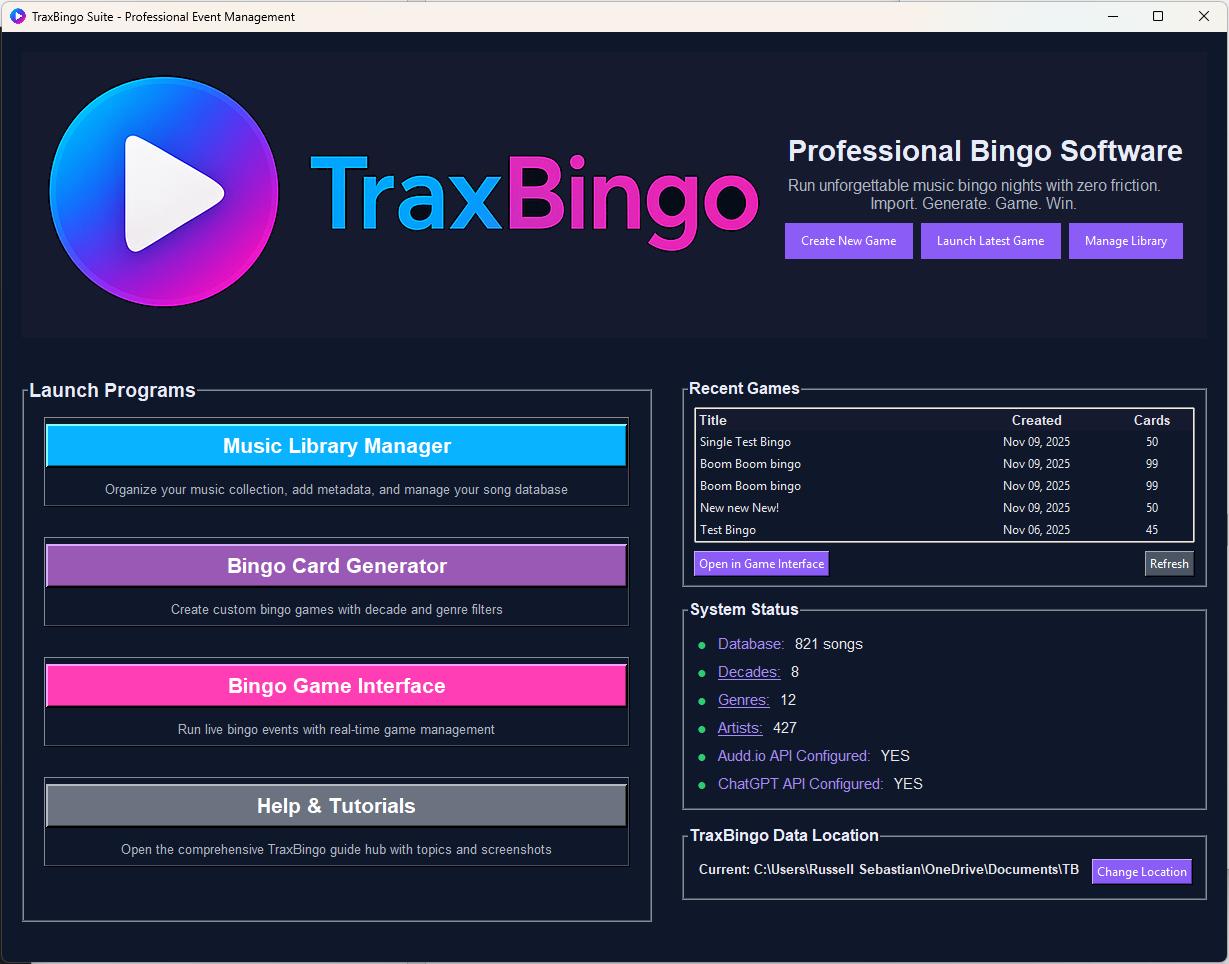Open Manage Library
The image size is (1229, 964).
point(1125,240)
